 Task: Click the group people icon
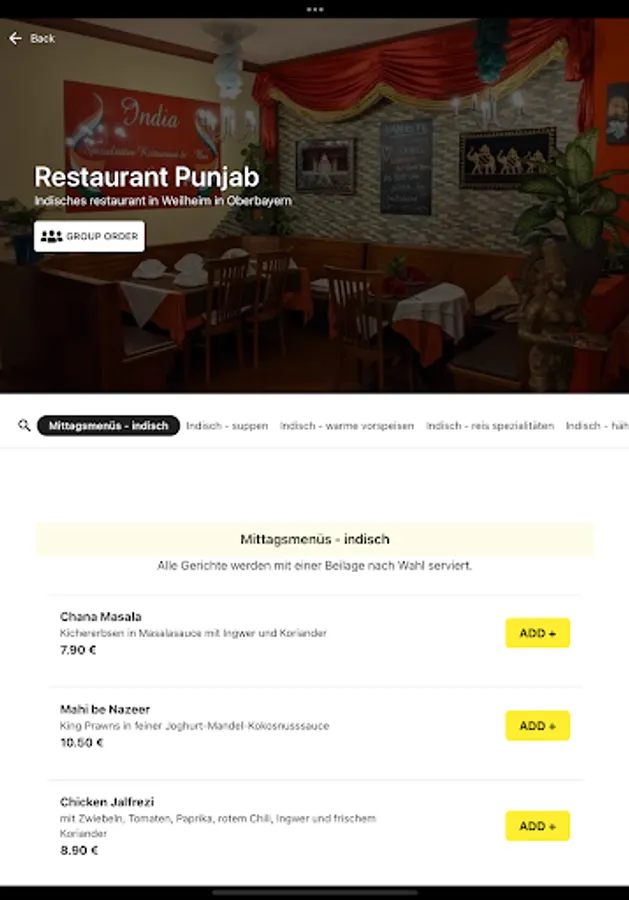(x=52, y=236)
